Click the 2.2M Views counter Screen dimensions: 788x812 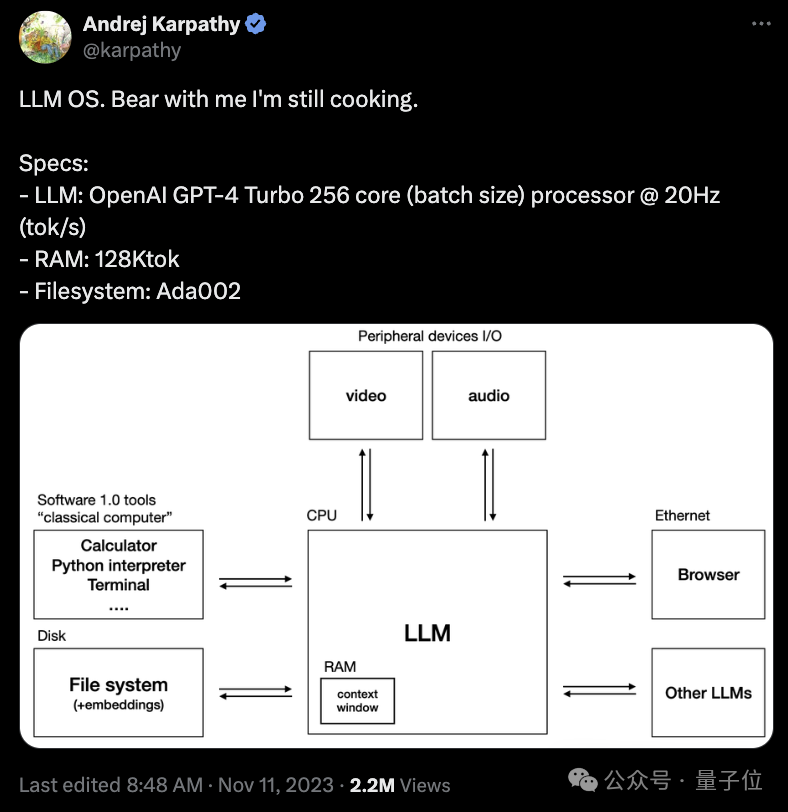400,785
